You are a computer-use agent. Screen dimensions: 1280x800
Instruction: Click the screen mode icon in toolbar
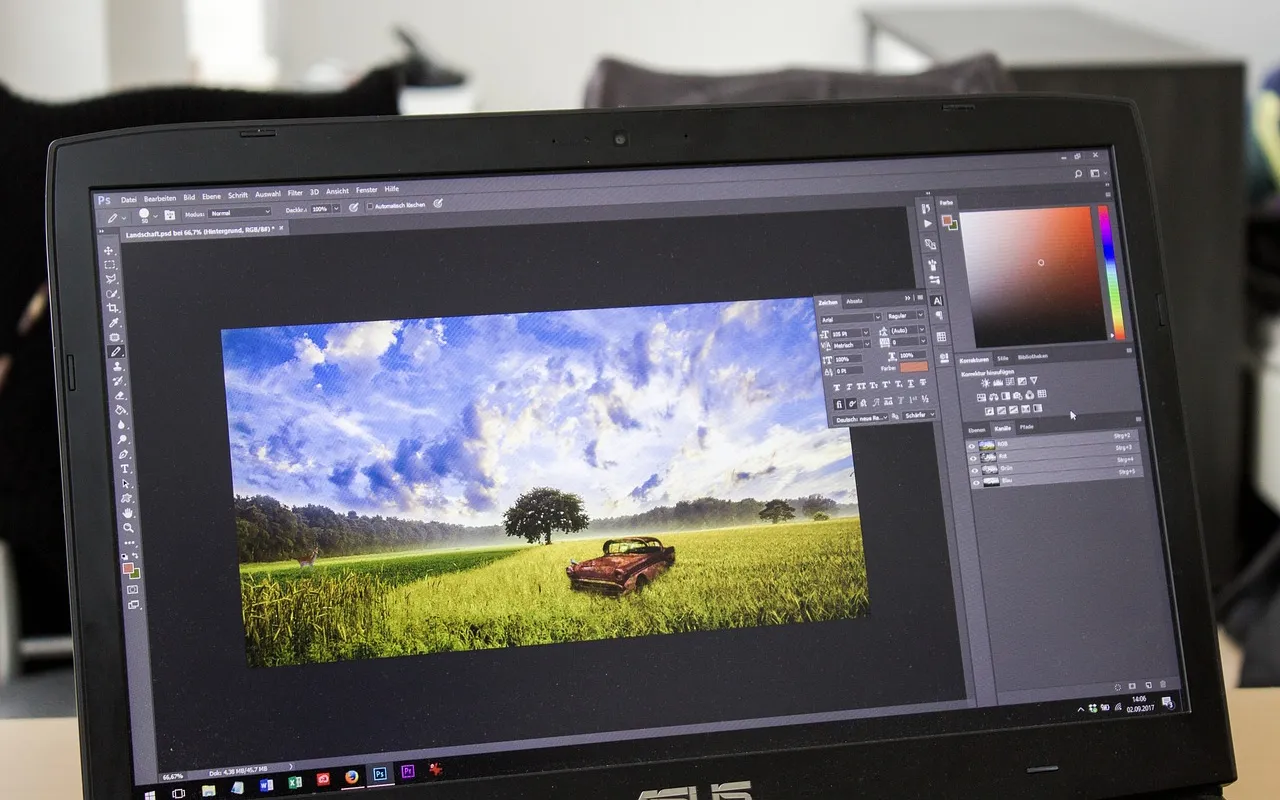coord(133,605)
